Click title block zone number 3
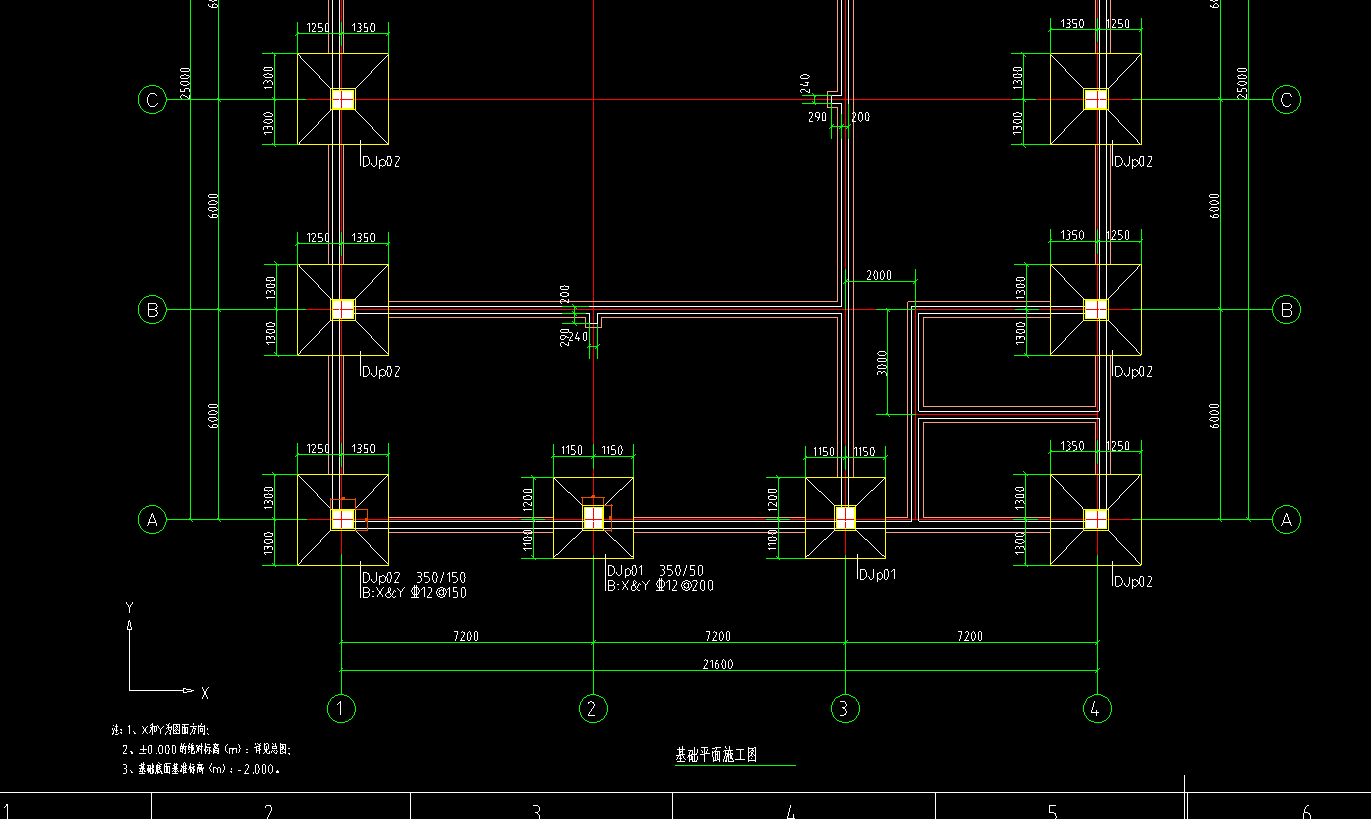 click(x=536, y=811)
